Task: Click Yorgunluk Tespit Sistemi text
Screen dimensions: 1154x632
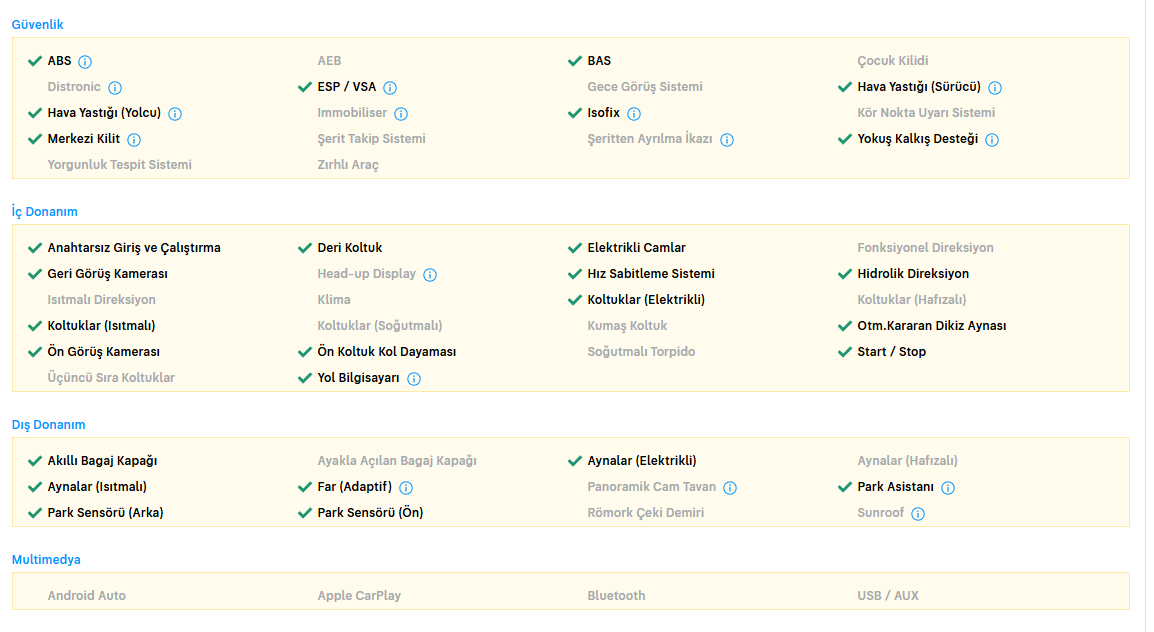Action: 119,165
